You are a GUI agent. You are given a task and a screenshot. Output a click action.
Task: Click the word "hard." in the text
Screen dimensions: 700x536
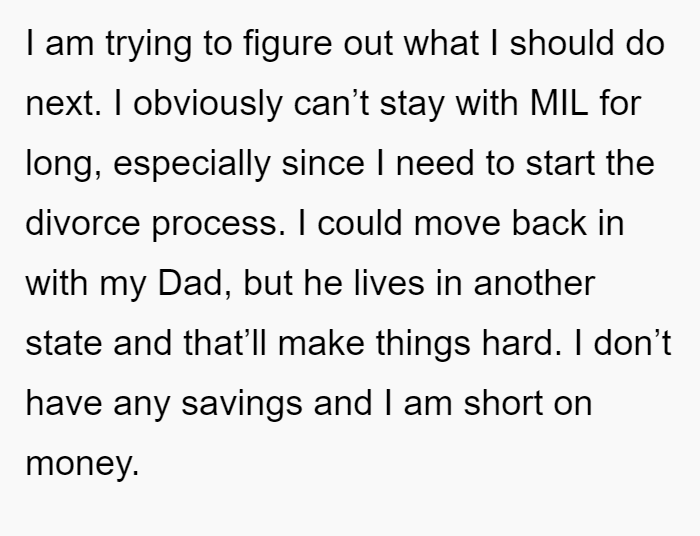(x=521, y=343)
